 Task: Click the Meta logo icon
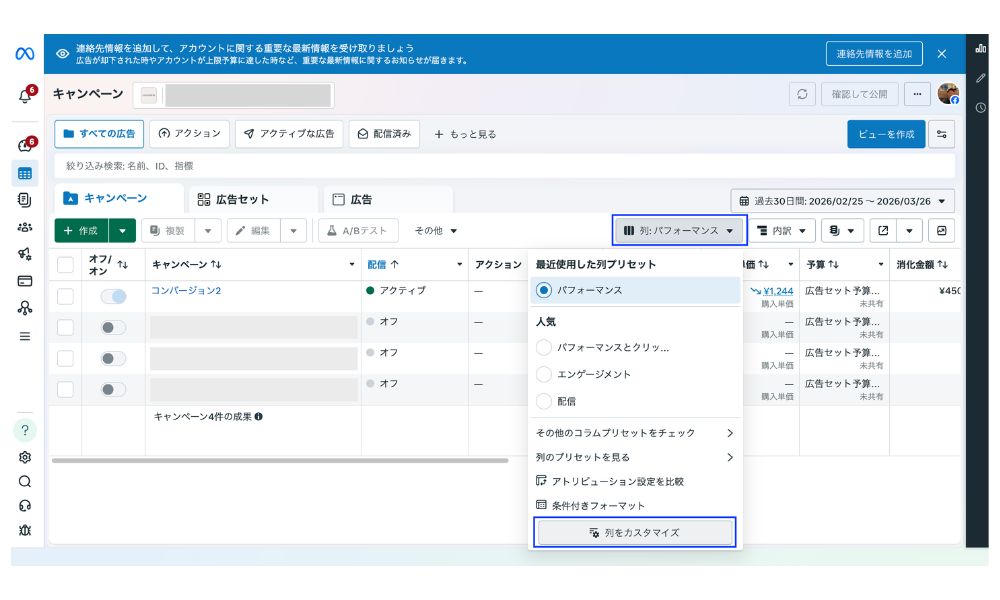click(x=25, y=54)
